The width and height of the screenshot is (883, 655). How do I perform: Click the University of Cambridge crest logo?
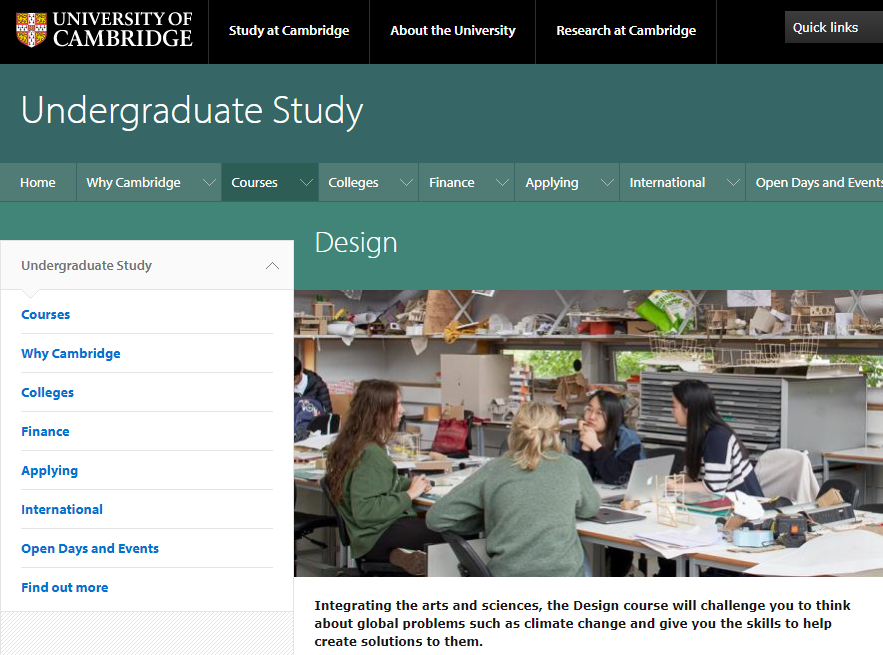(31, 30)
